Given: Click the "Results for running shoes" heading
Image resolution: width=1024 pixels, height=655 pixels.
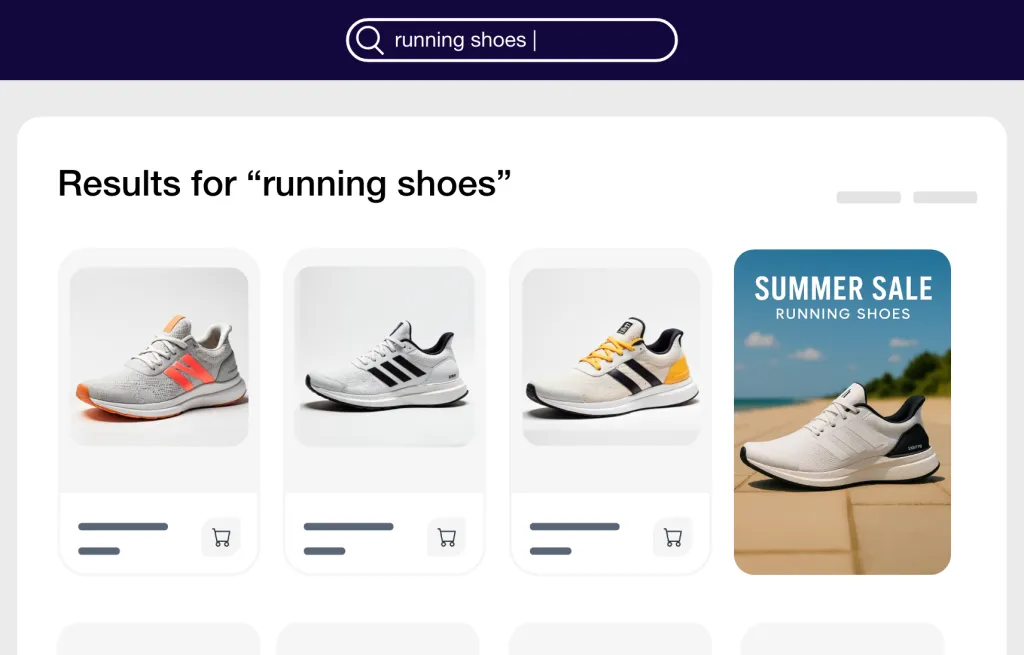Looking at the screenshot, I should click(285, 184).
